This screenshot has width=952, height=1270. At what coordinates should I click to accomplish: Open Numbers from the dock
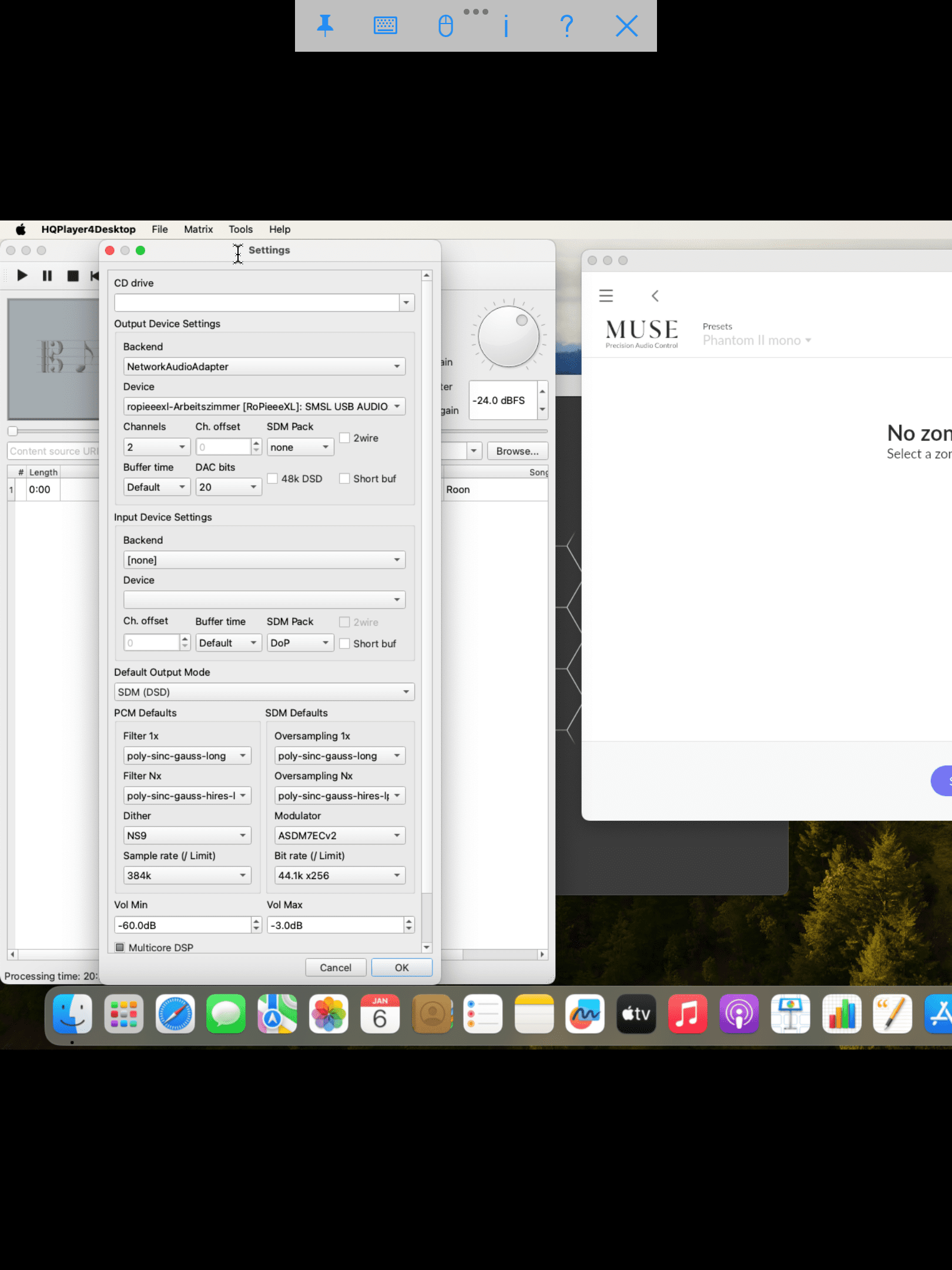tap(842, 1014)
